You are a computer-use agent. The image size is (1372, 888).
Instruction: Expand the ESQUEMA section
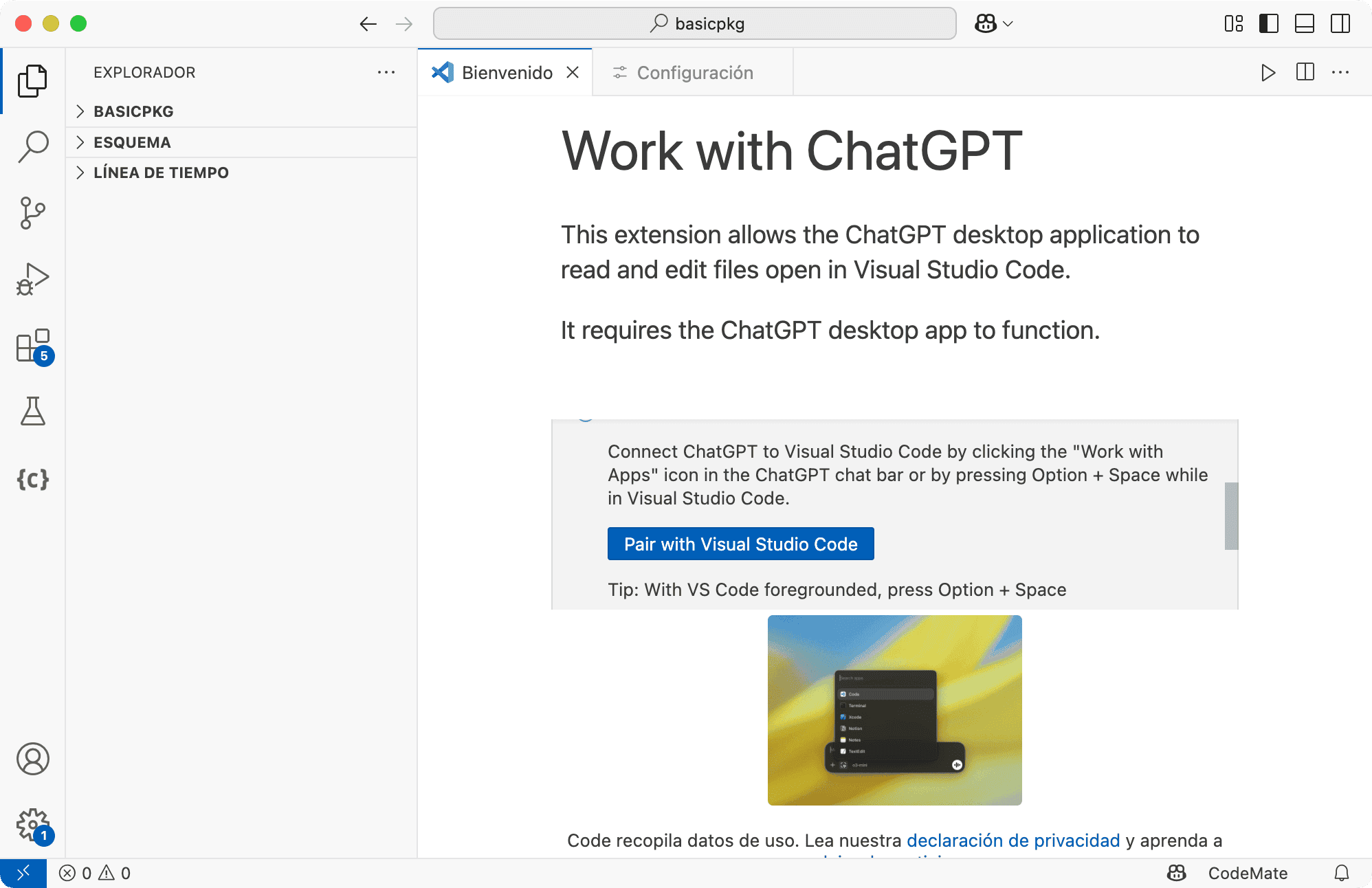point(131,142)
